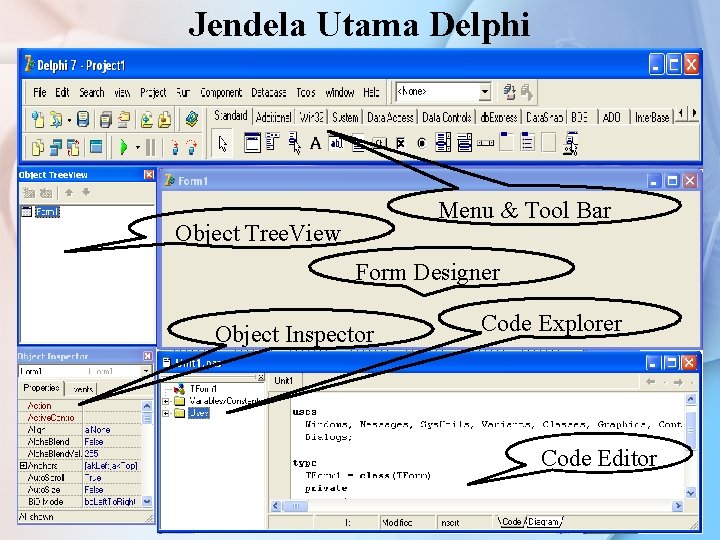Click the green Run button
The image size is (720, 540).
coord(124,147)
